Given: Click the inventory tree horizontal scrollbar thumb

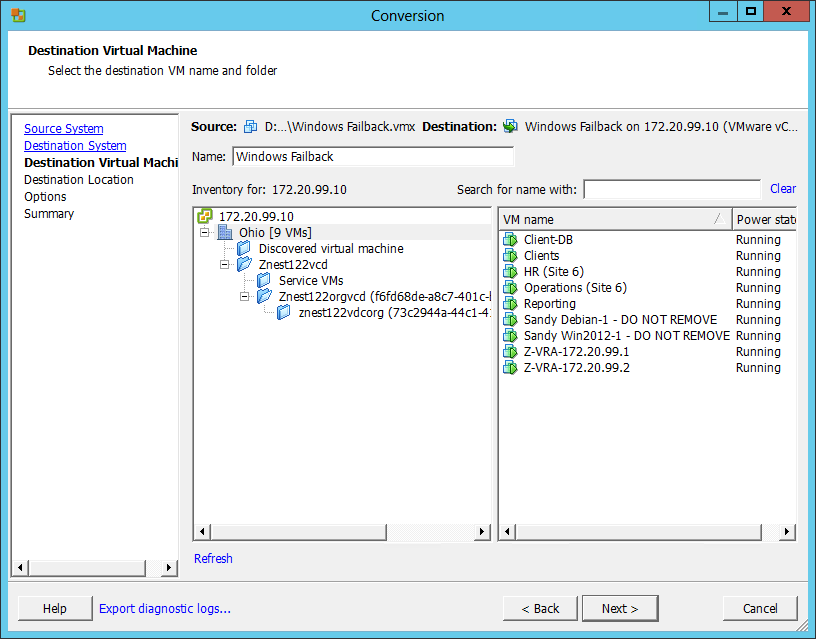Looking at the screenshot, I should [299, 532].
